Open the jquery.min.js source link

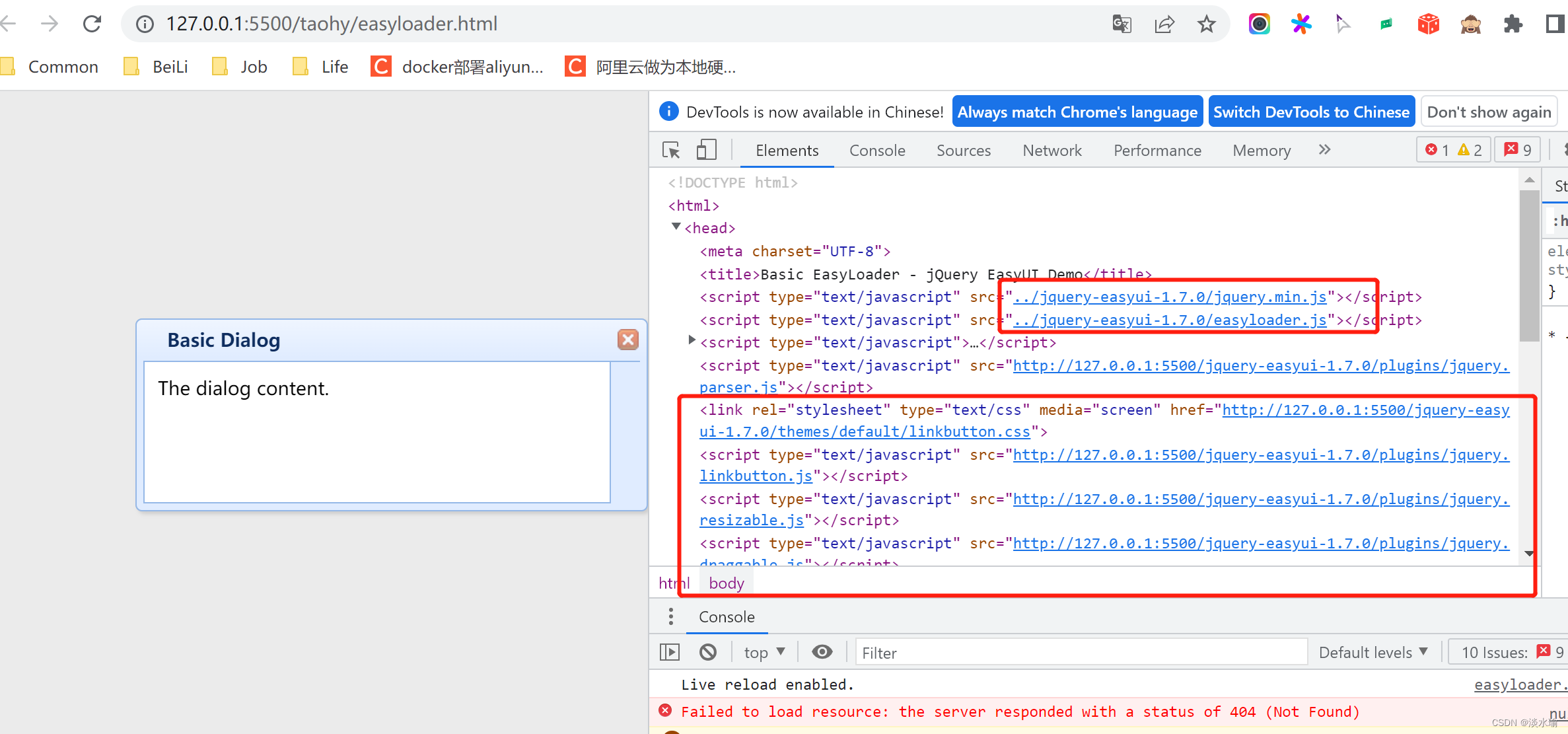(1170, 297)
